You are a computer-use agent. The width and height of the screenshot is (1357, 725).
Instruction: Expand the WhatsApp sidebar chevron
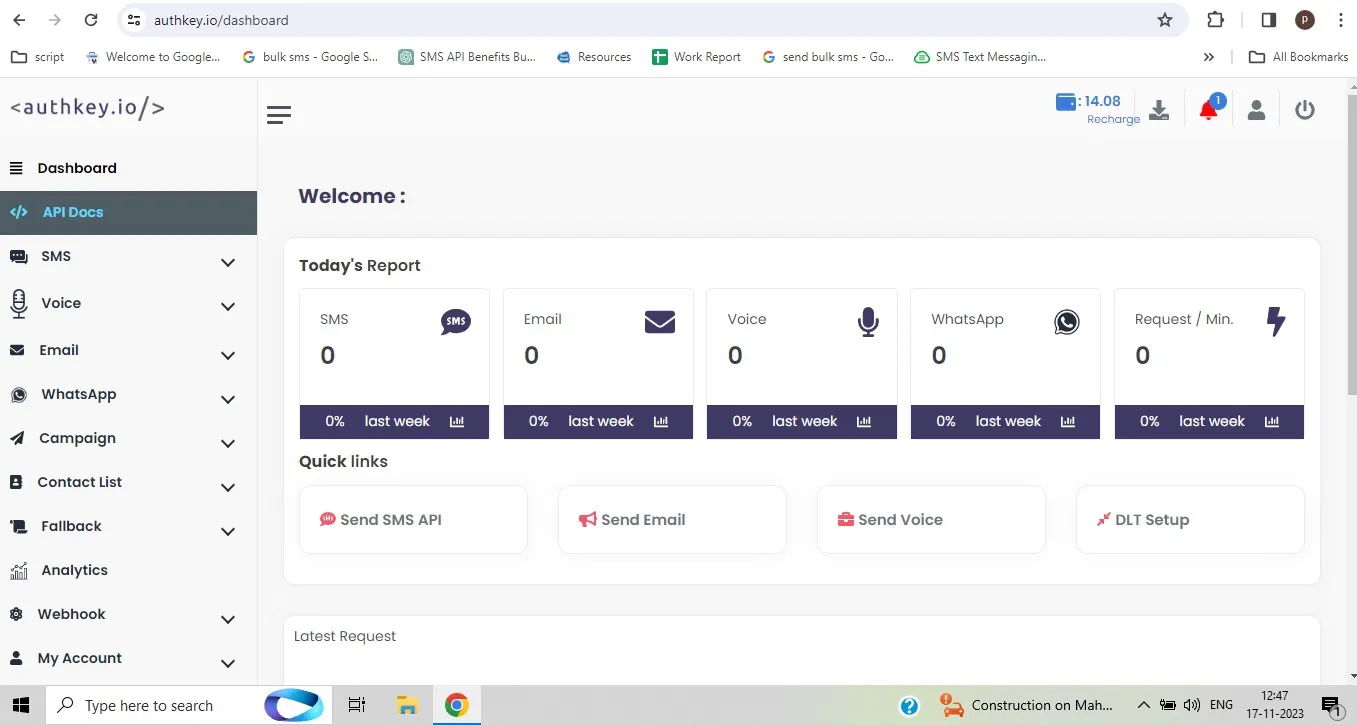tap(228, 399)
